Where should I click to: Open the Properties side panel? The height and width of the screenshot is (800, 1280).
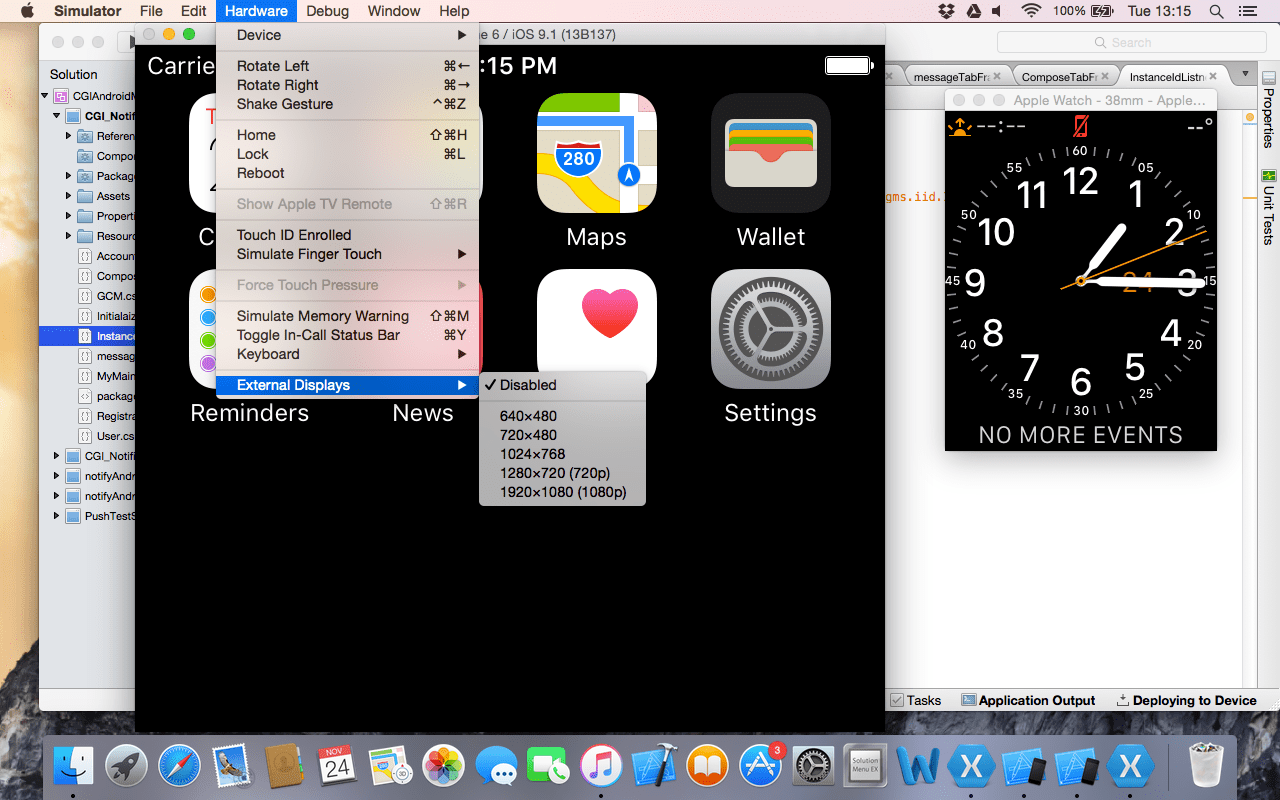click(x=1269, y=110)
